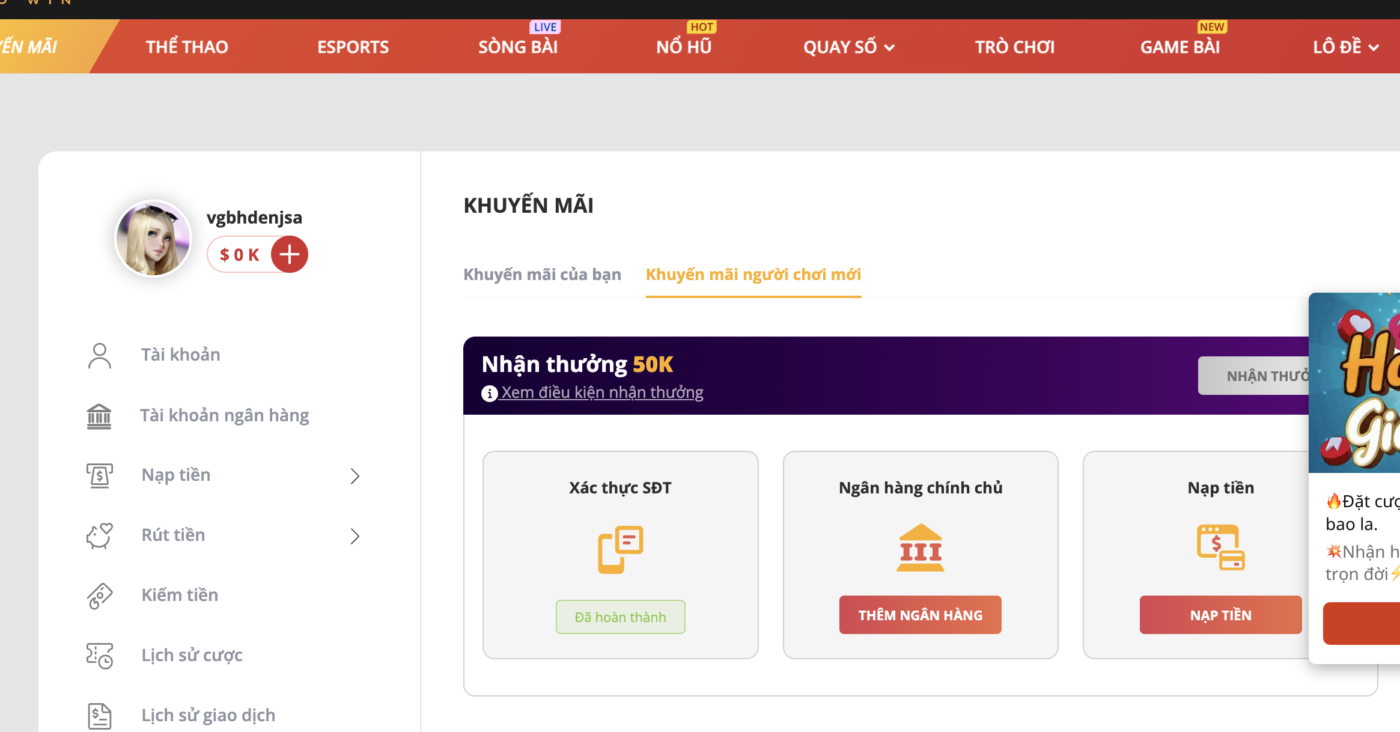Viewport: 1400px width, 732px height.
Task: Open the LÔ ĐỀ dropdown menu
Action: 1346,47
